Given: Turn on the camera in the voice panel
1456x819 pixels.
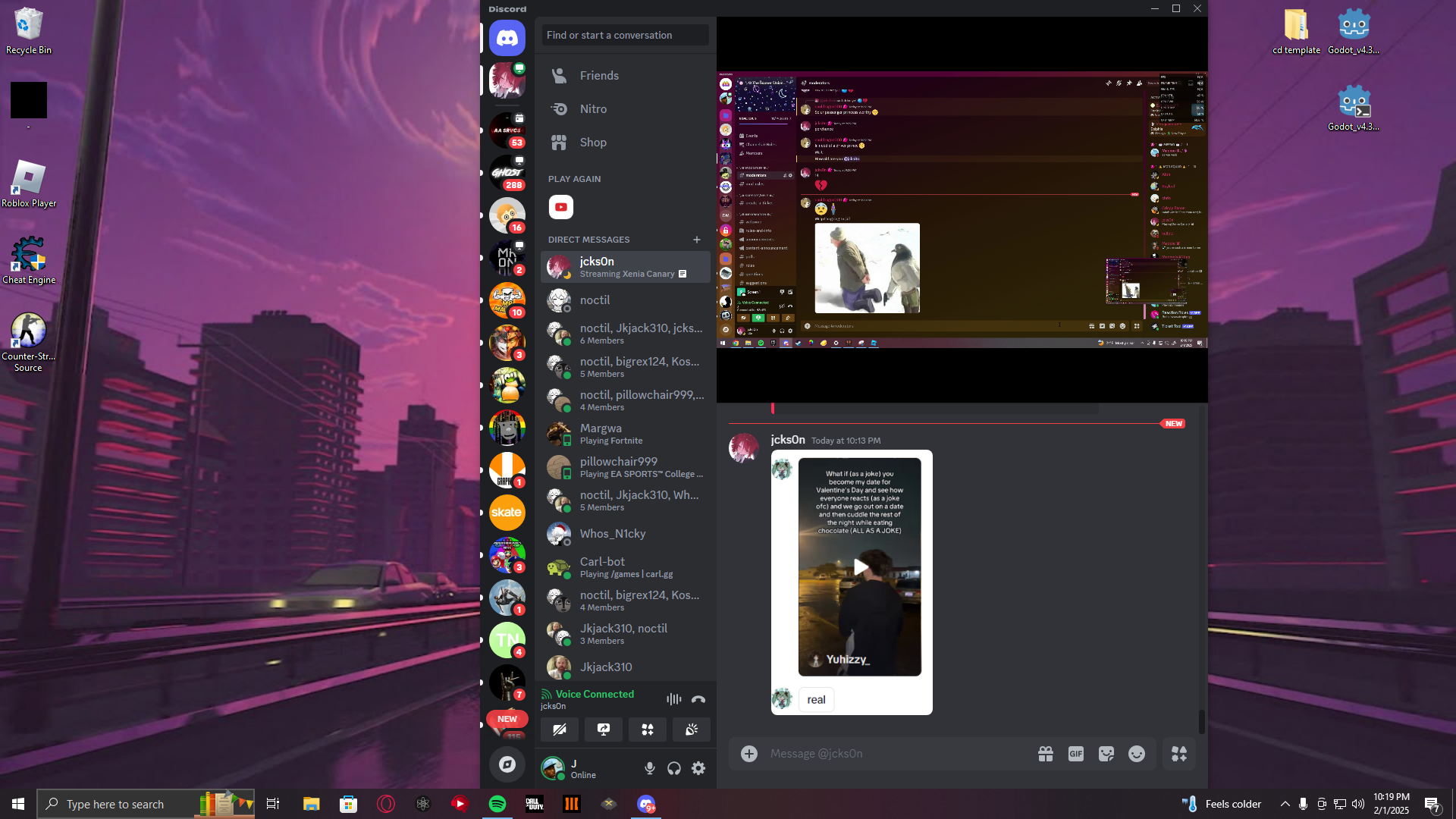Looking at the screenshot, I should coord(559,730).
